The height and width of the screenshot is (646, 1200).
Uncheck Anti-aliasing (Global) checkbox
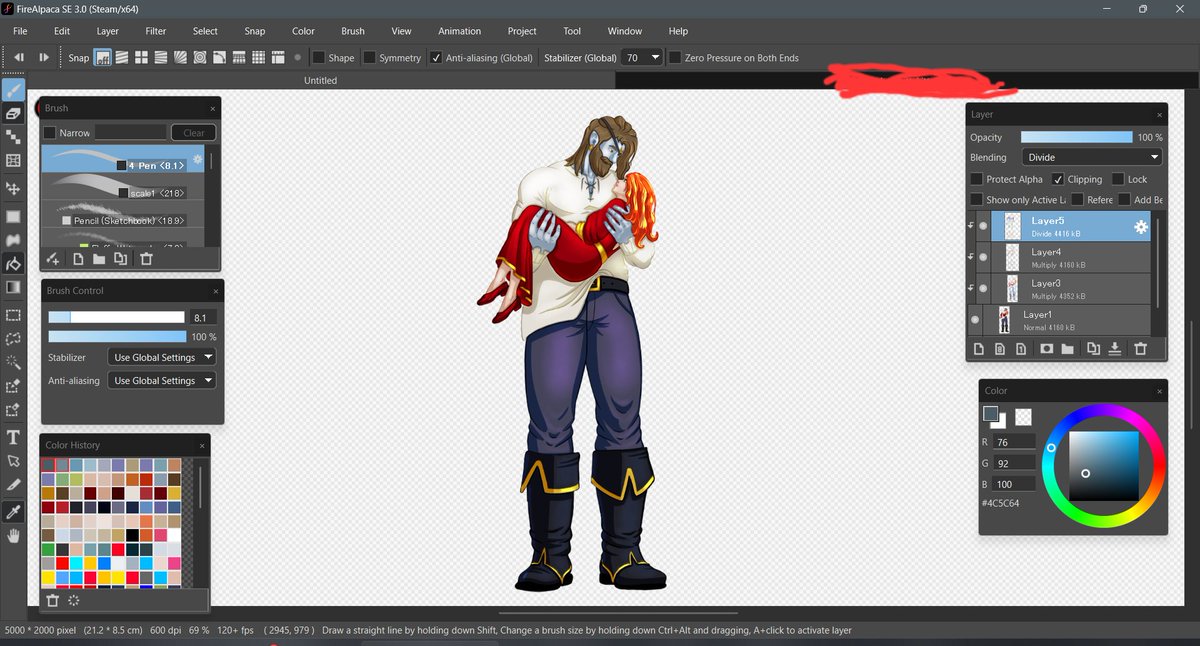pos(436,58)
